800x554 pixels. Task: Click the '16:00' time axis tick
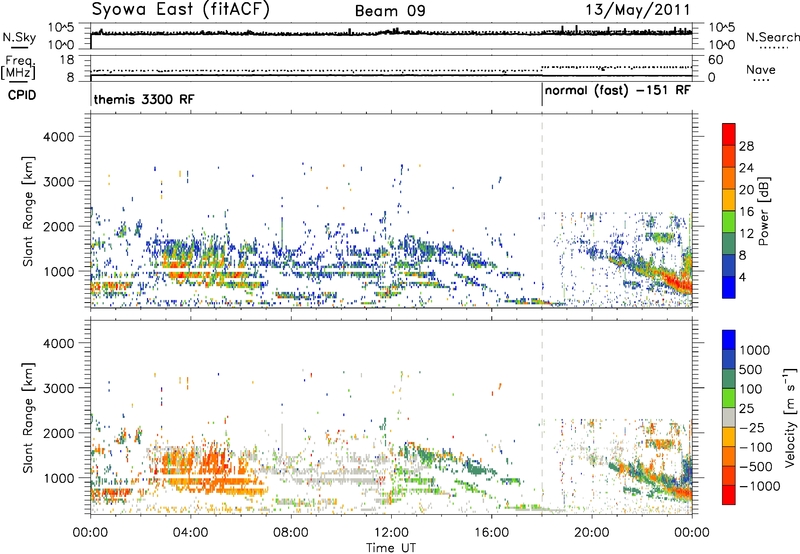(491, 533)
